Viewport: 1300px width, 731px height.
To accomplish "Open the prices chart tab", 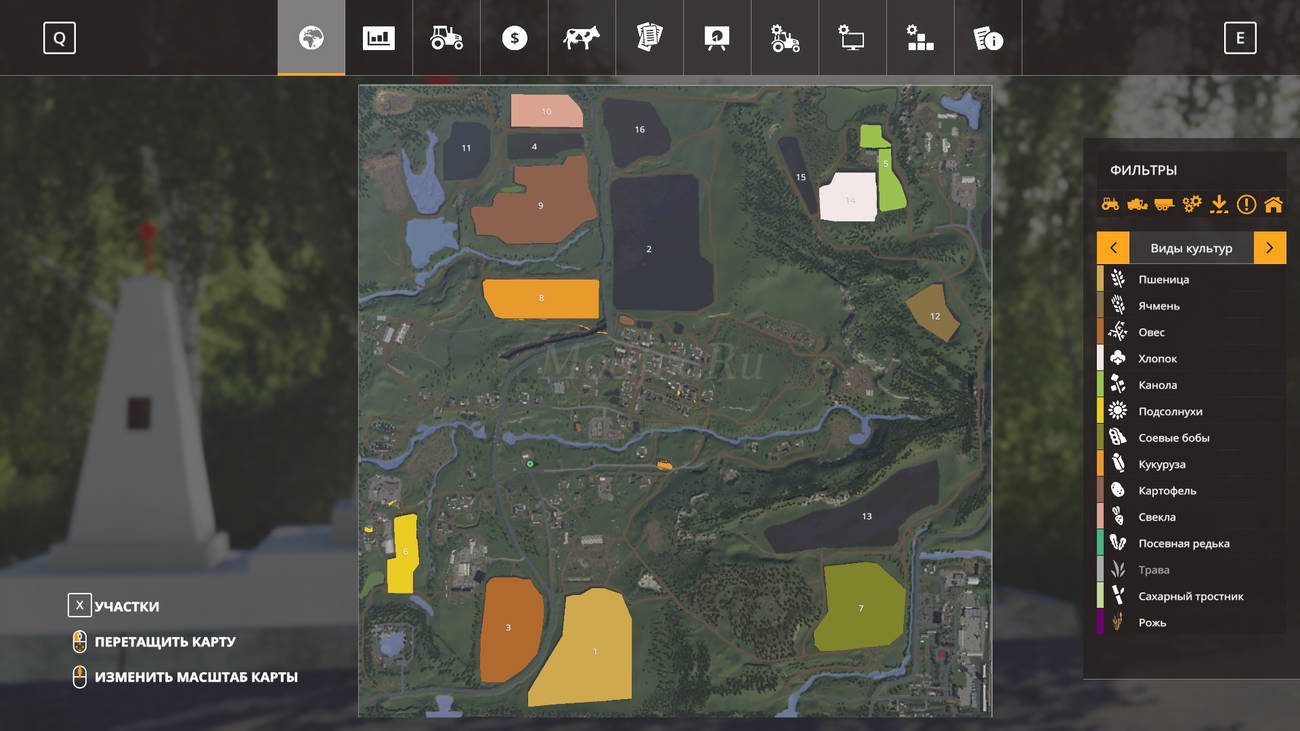I will pyautogui.click(x=379, y=38).
